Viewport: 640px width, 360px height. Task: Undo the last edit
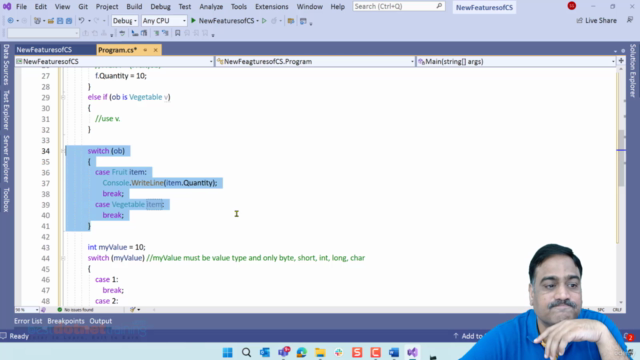pyautogui.click(x=81, y=20)
